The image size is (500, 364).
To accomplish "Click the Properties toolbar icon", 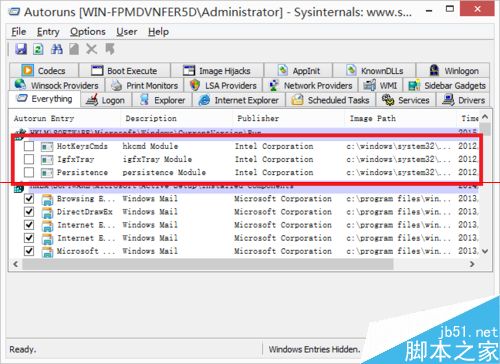I will pyautogui.click(x=74, y=49).
